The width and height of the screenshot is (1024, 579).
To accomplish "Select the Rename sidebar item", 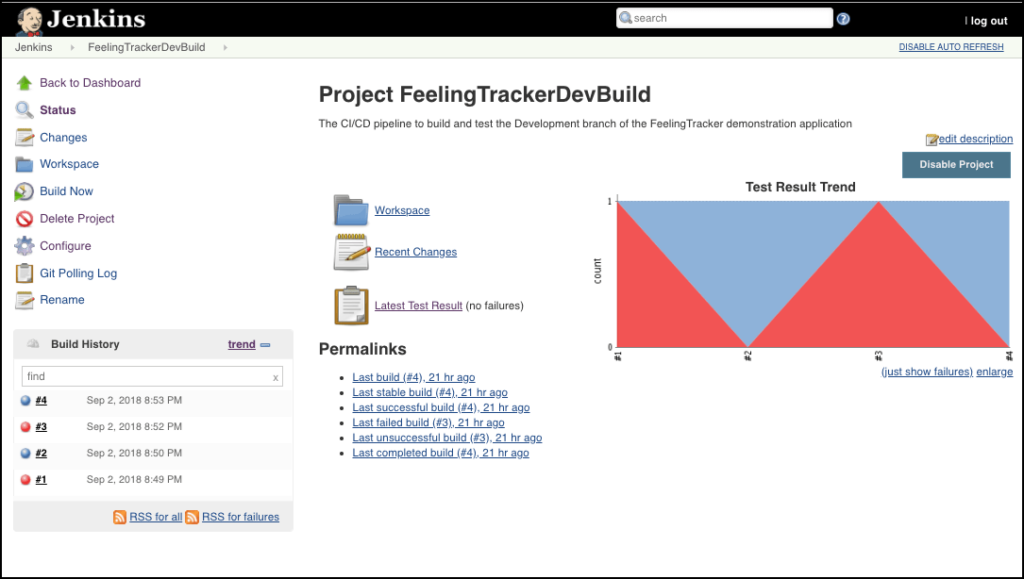I will click(62, 300).
